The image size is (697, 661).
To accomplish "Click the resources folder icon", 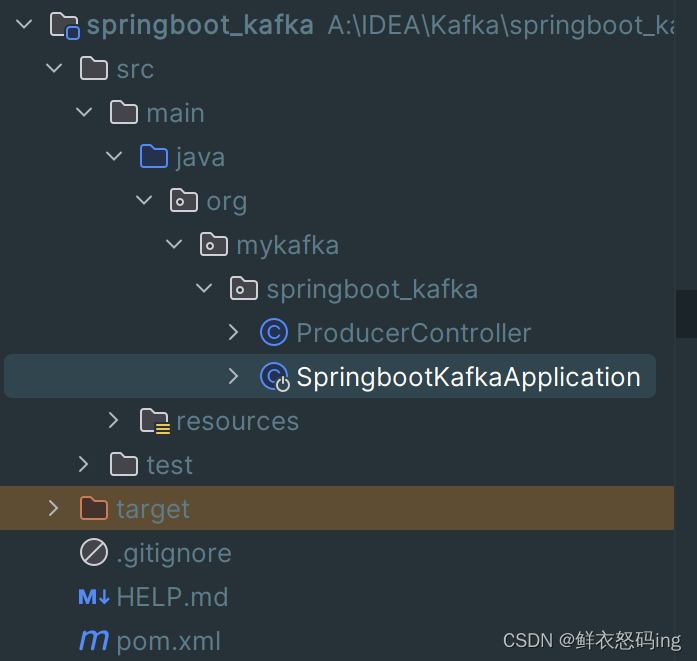I will pos(154,421).
